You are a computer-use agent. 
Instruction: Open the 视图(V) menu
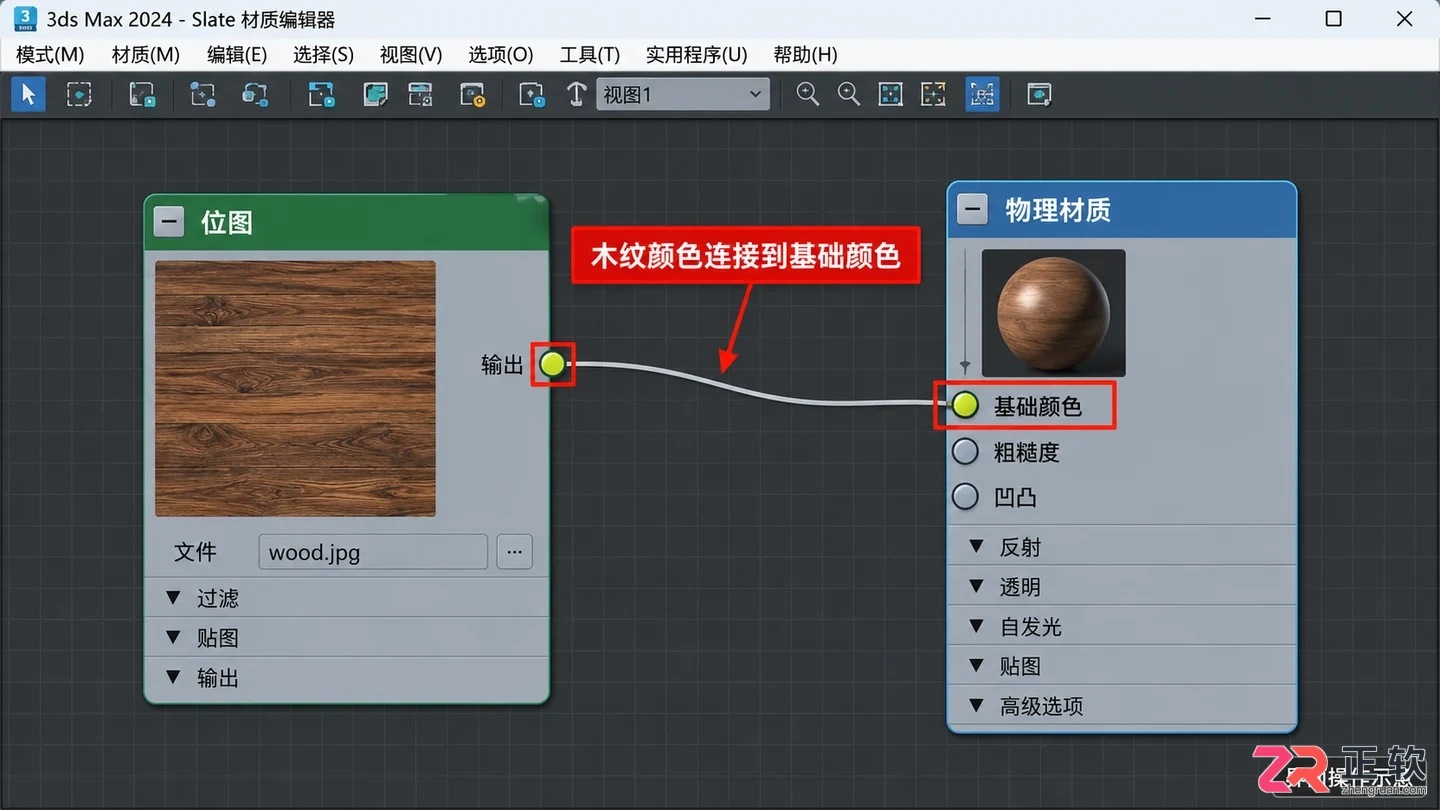pyautogui.click(x=411, y=54)
